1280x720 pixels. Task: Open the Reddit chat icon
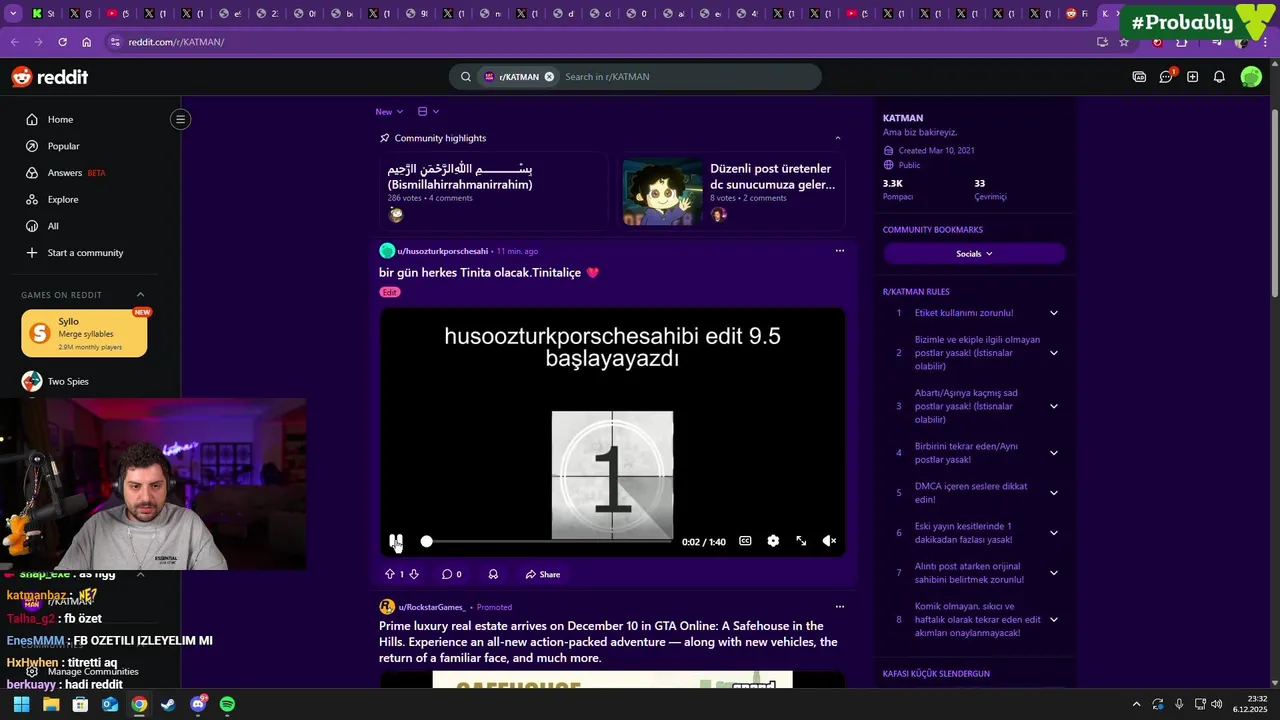point(1166,77)
